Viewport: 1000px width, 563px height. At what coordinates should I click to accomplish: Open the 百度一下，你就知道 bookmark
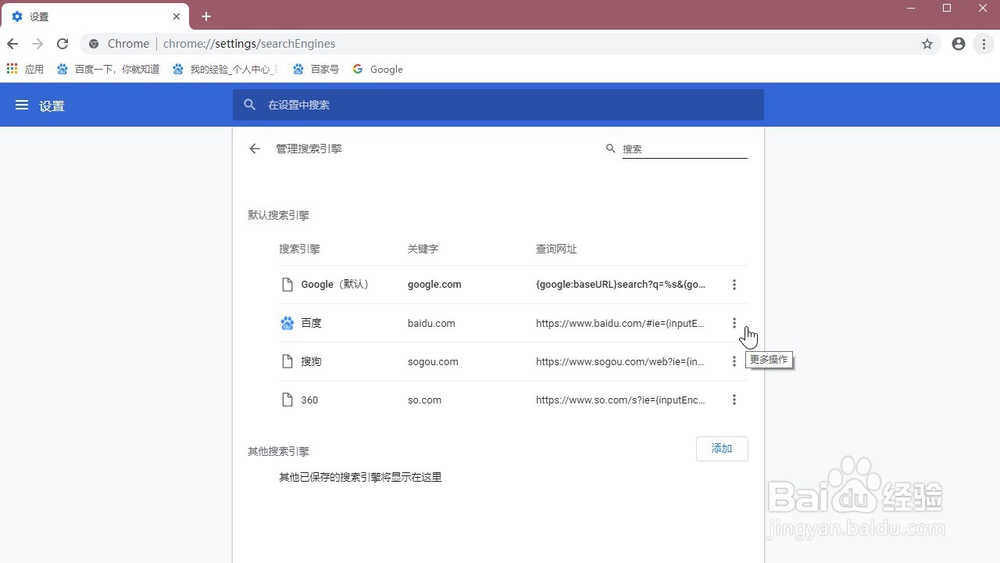coord(108,69)
